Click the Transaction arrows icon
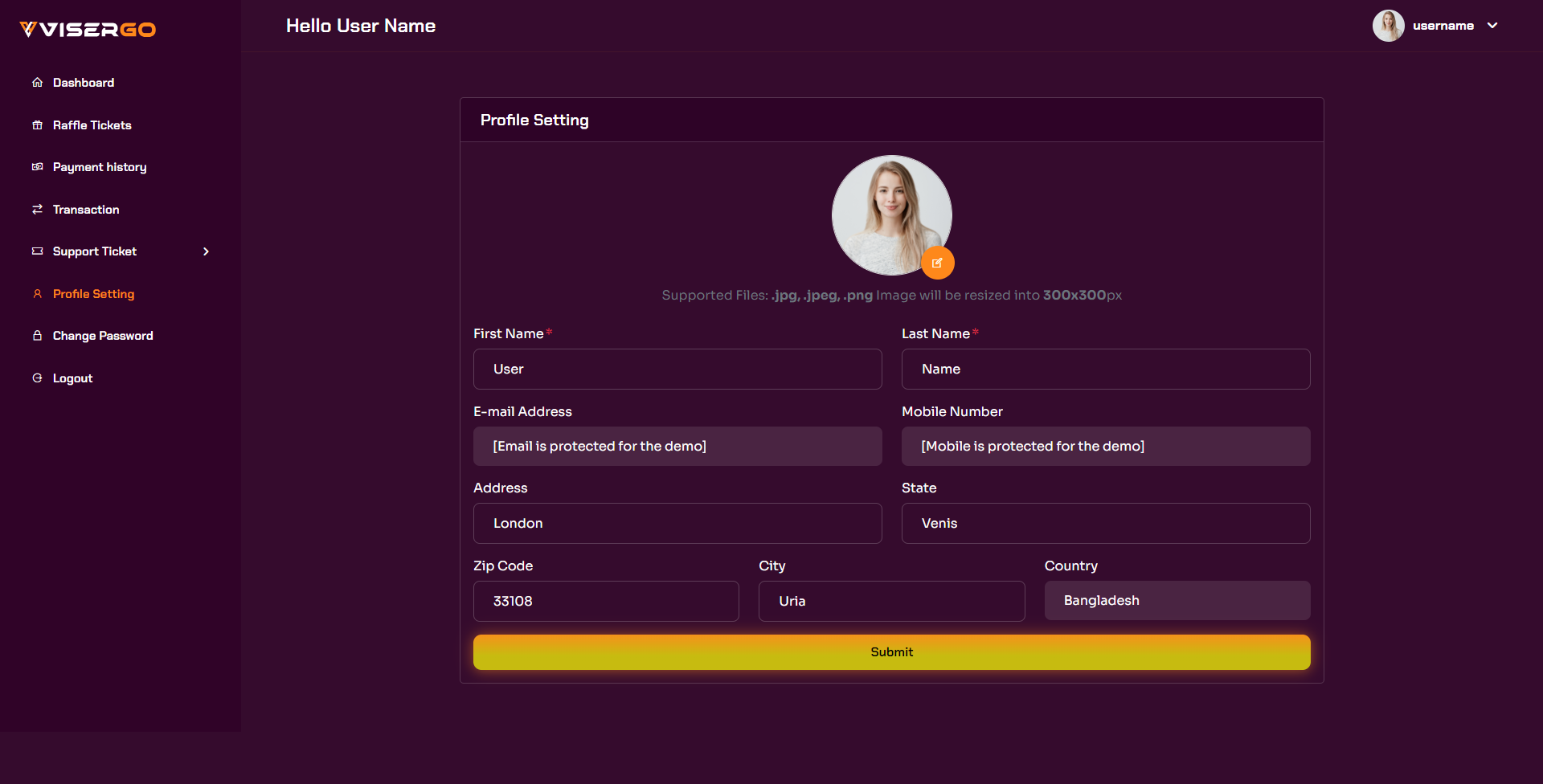The height and width of the screenshot is (784, 1543). (x=37, y=210)
